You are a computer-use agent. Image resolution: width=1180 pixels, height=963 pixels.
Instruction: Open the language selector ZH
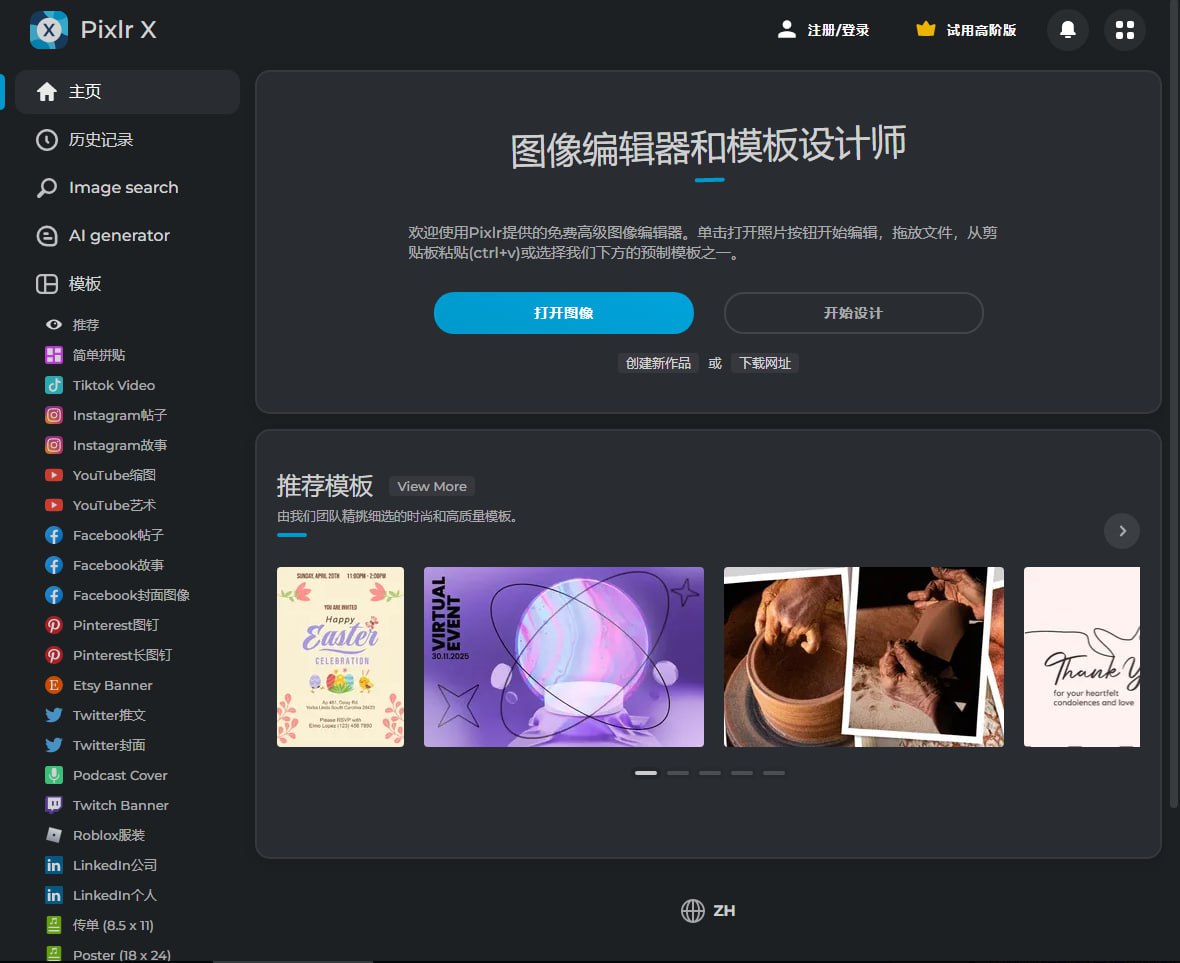[x=708, y=910]
